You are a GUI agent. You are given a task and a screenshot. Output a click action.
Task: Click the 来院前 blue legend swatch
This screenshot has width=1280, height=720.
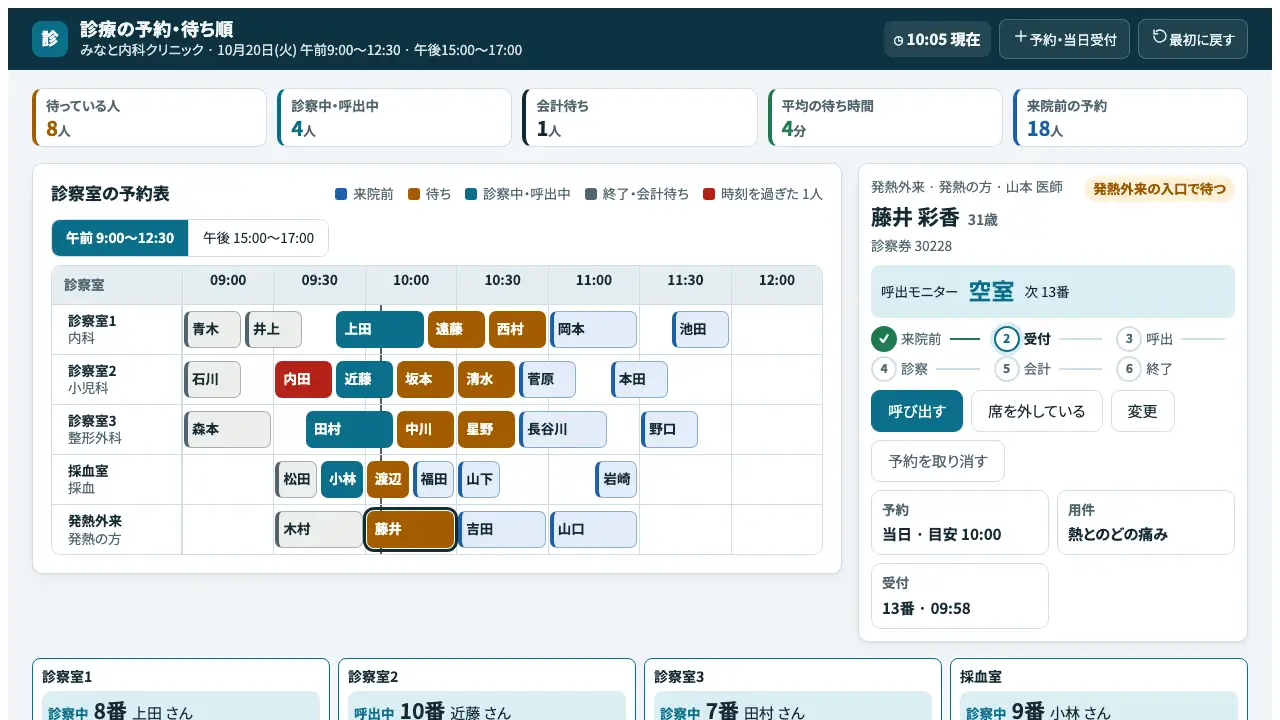pos(341,194)
